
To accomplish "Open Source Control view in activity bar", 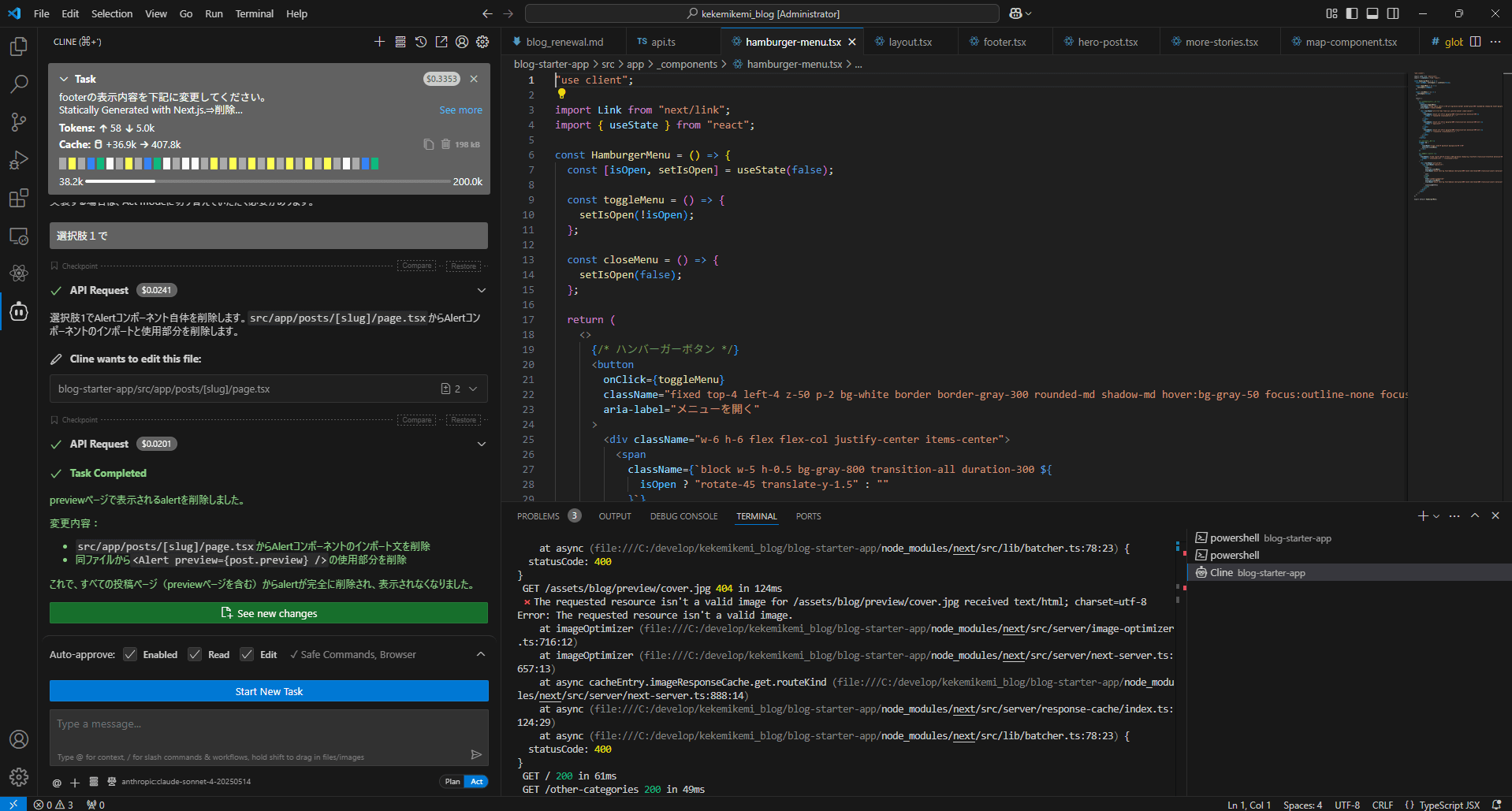I will pos(19,121).
